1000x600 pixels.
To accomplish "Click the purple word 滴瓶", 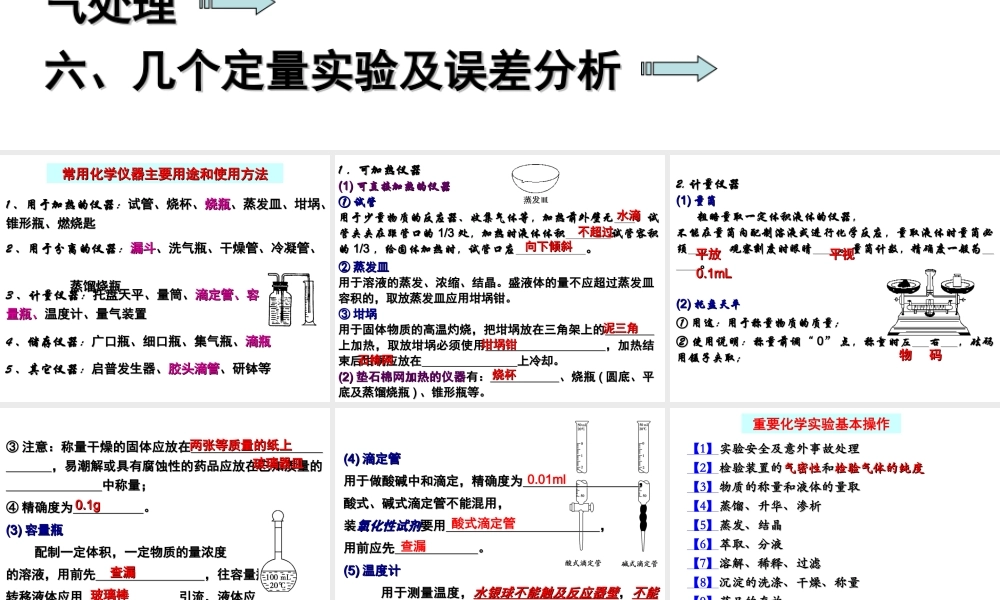I will [x=258, y=342].
